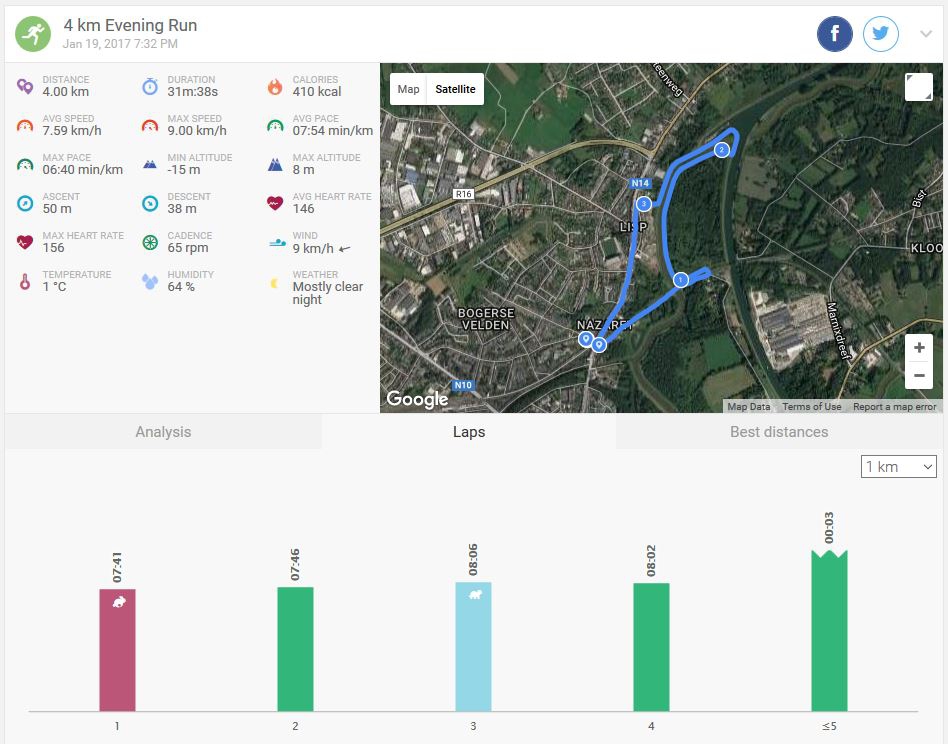
Task: Expand the workout header chevron menu
Action: pos(926,35)
